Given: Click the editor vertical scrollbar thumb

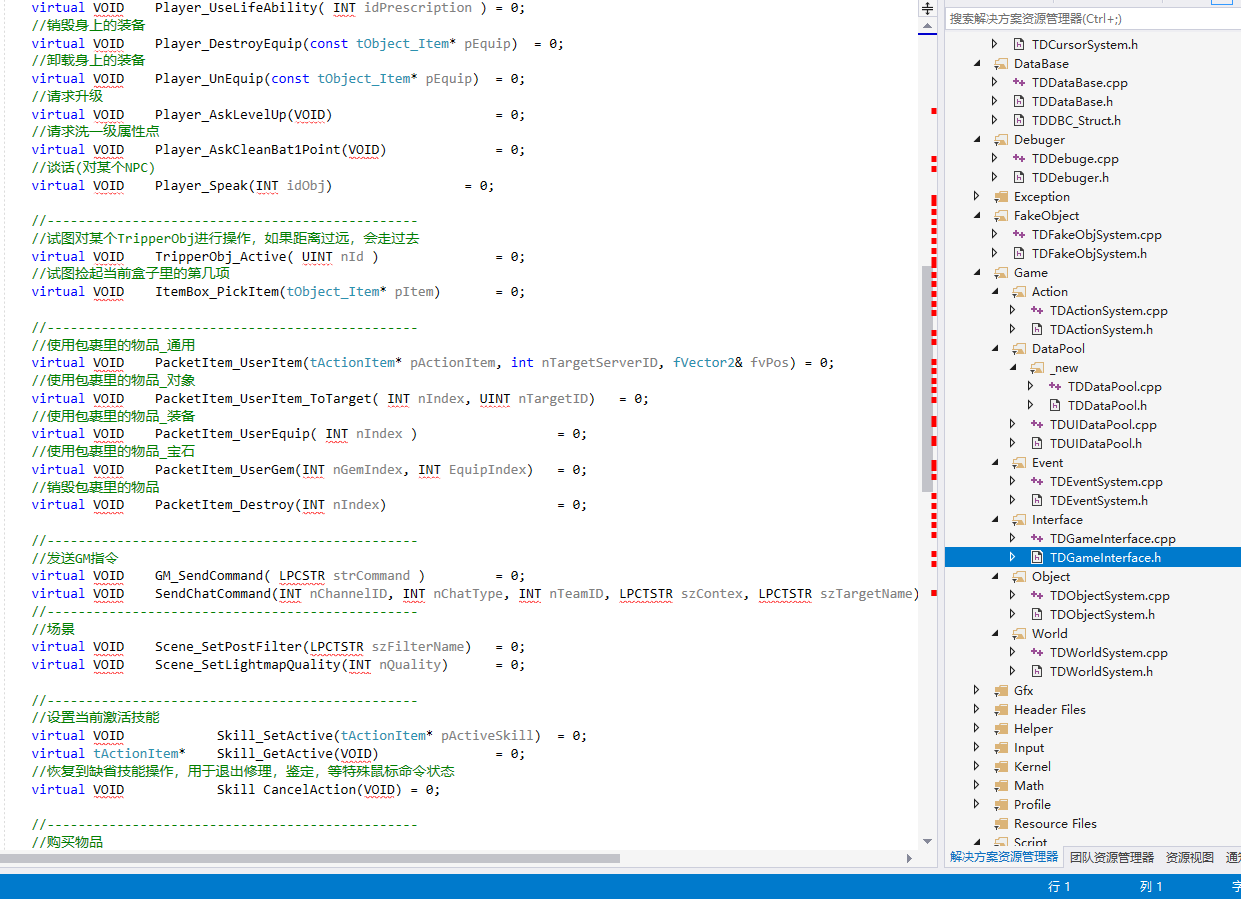Looking at the screenshot, I should [x=927, y=380].
